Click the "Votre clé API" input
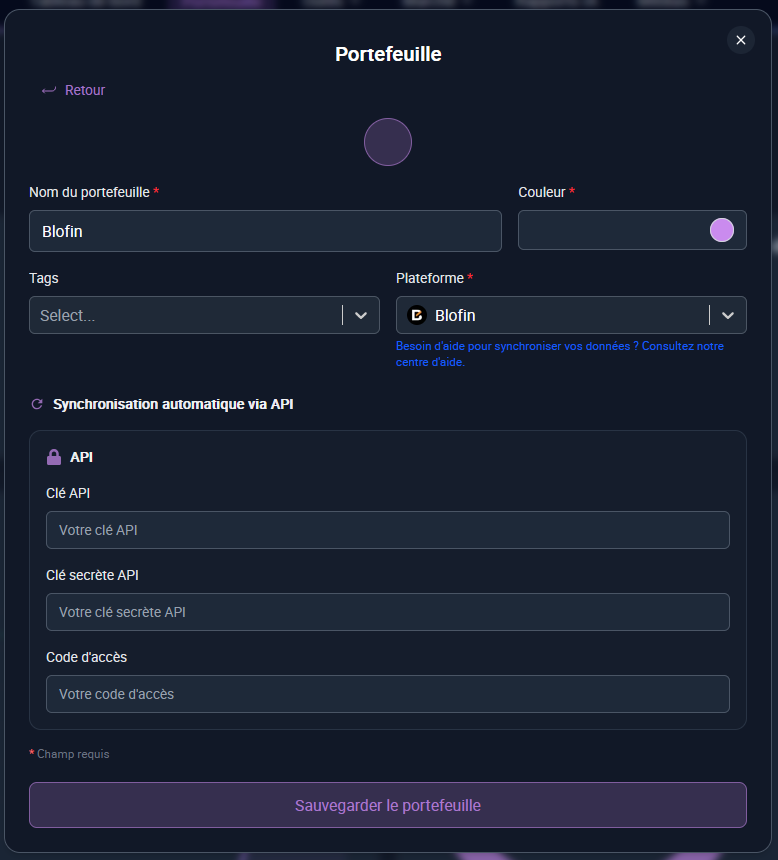Viewport: 778px width, 860px height. tap(387, 530)
